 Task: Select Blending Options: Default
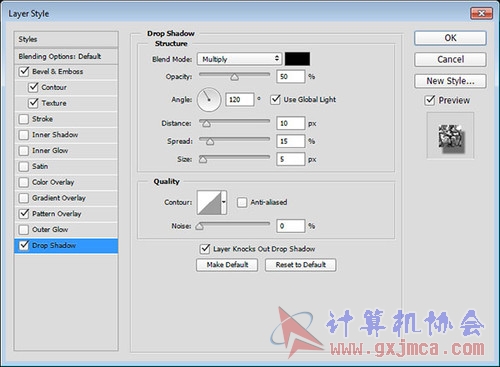point(66,56)
